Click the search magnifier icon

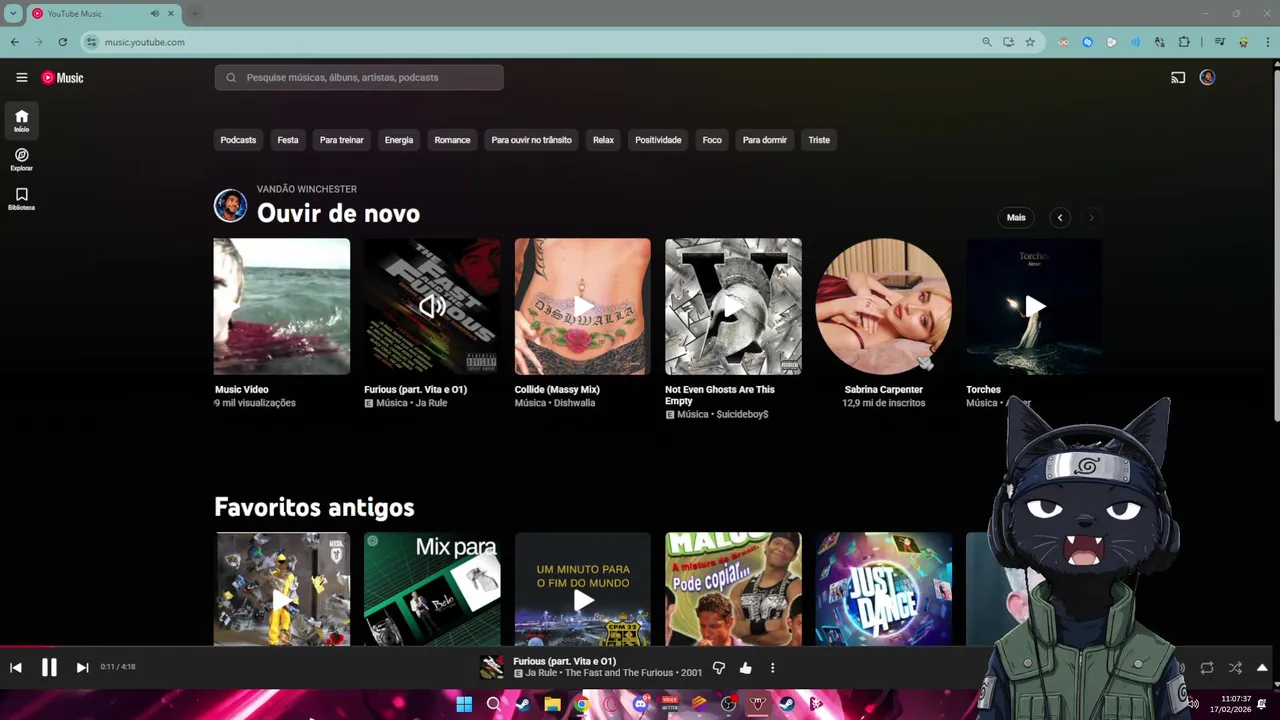tap(231, 77)
